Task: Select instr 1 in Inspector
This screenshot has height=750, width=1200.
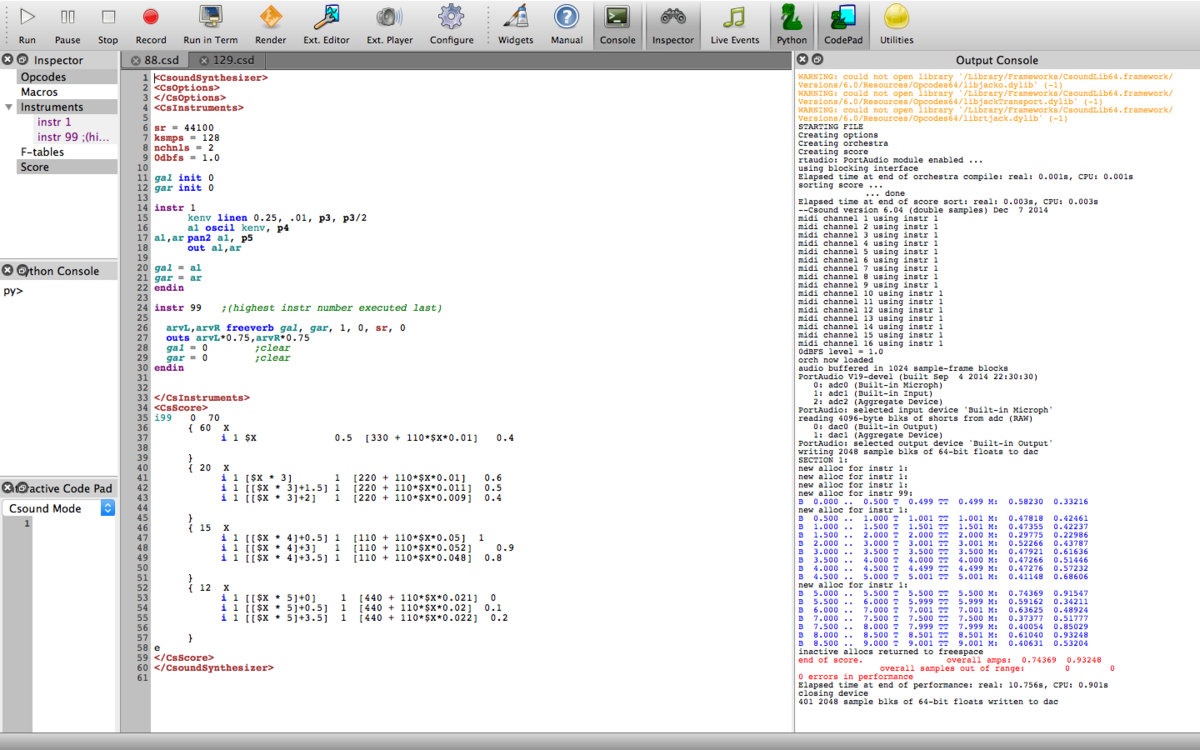Action: click(54, 122)
